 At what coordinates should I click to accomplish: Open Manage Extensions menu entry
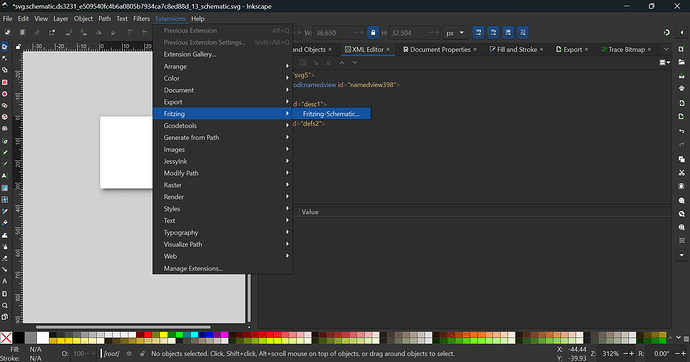point(193,268)
